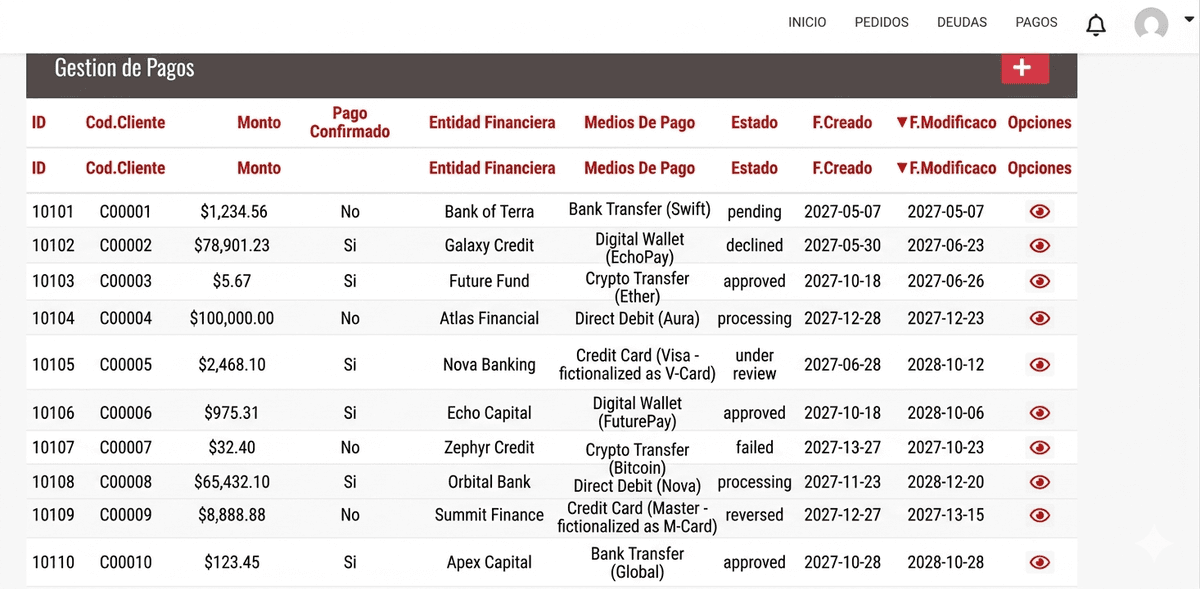Show details for Apex Capital payment
The image size is (1200, 589).
click(x=1039, y=563)
